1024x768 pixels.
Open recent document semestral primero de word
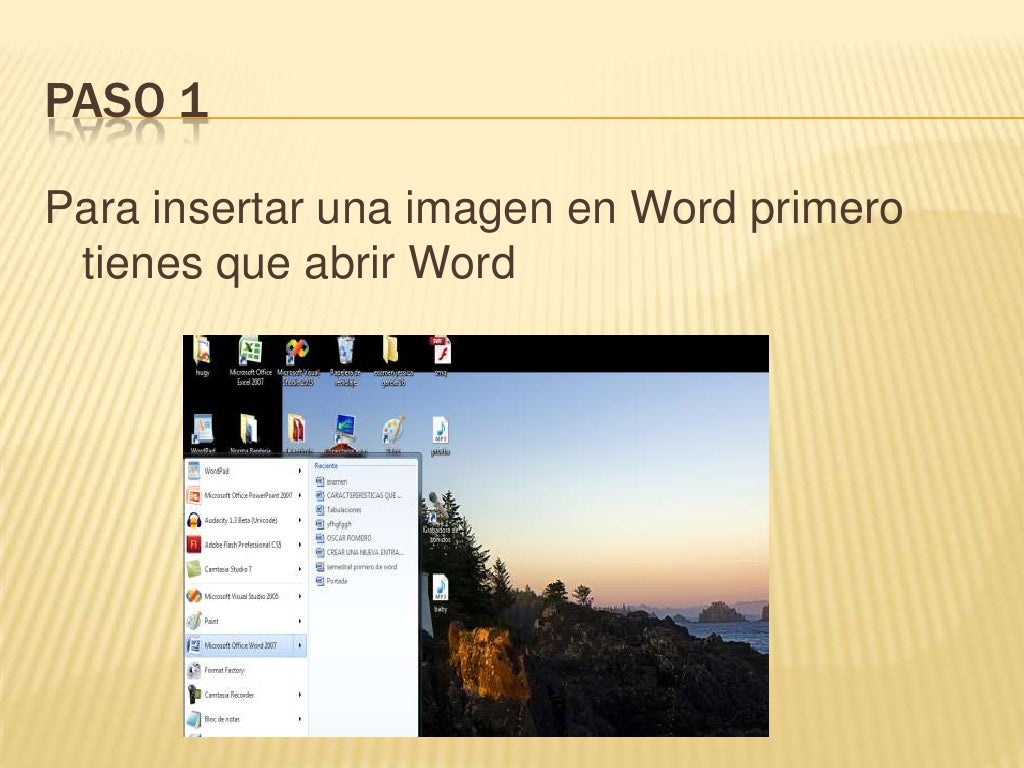coord(357,568)
